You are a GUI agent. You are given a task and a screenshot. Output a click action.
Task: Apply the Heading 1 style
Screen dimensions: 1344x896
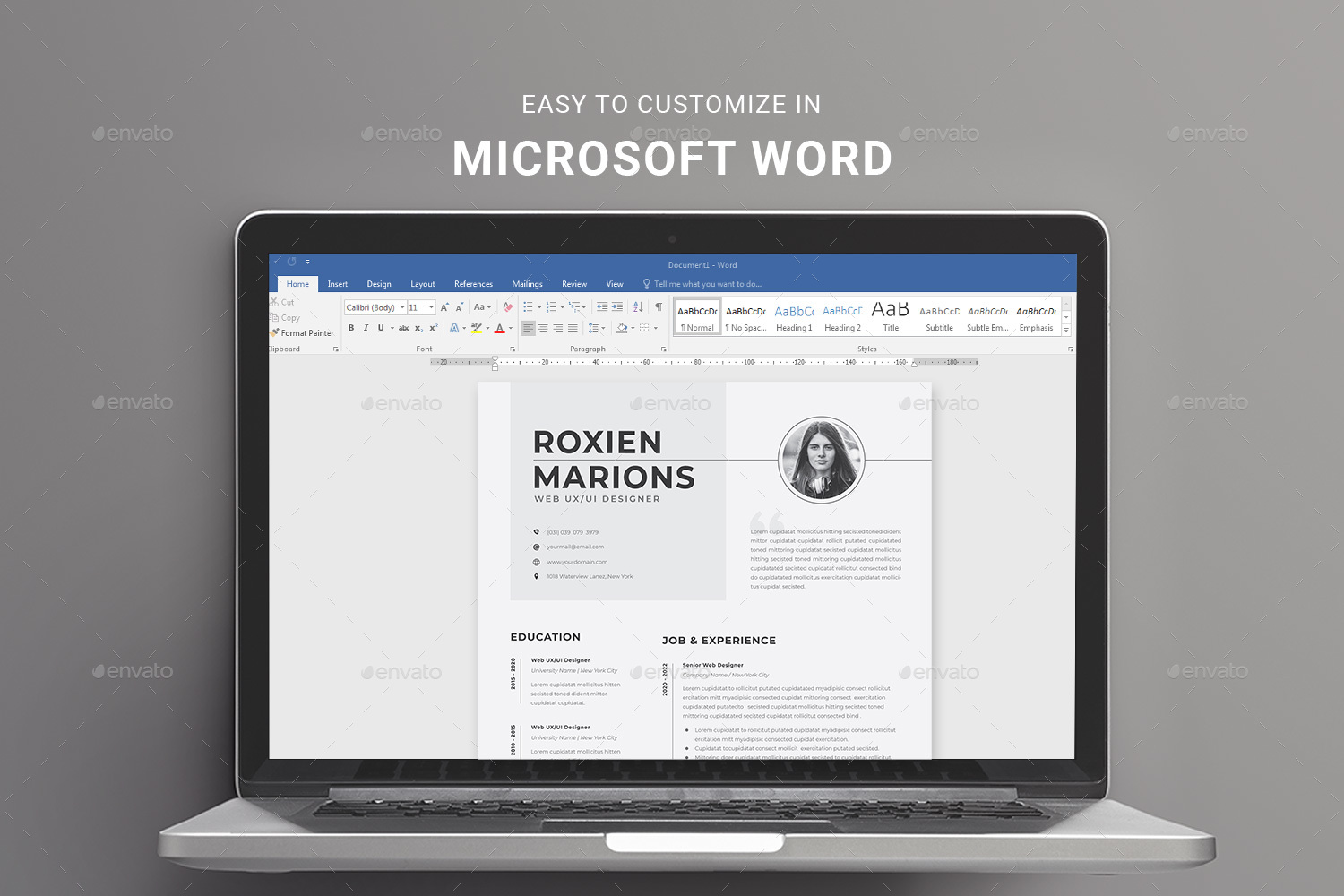click(x=794, y=316)
